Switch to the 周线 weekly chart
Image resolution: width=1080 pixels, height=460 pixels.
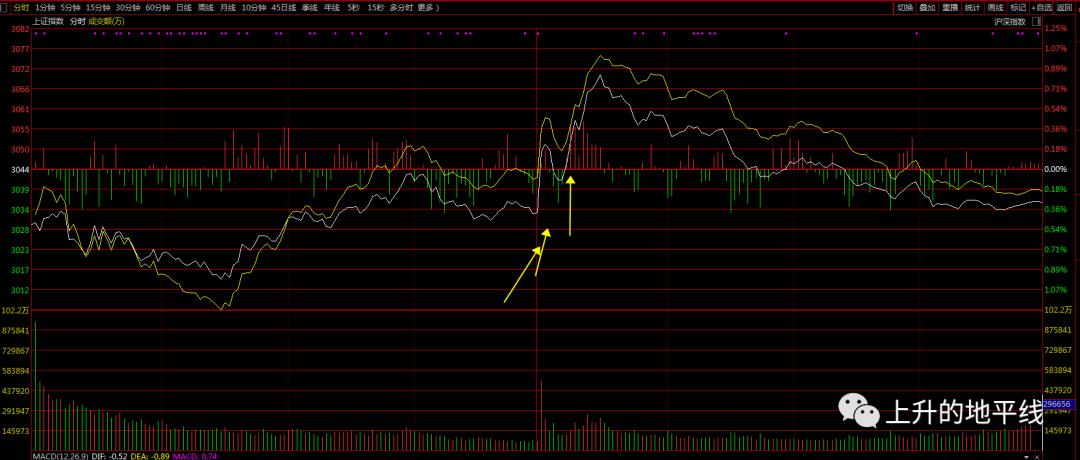tap(205, 8)
